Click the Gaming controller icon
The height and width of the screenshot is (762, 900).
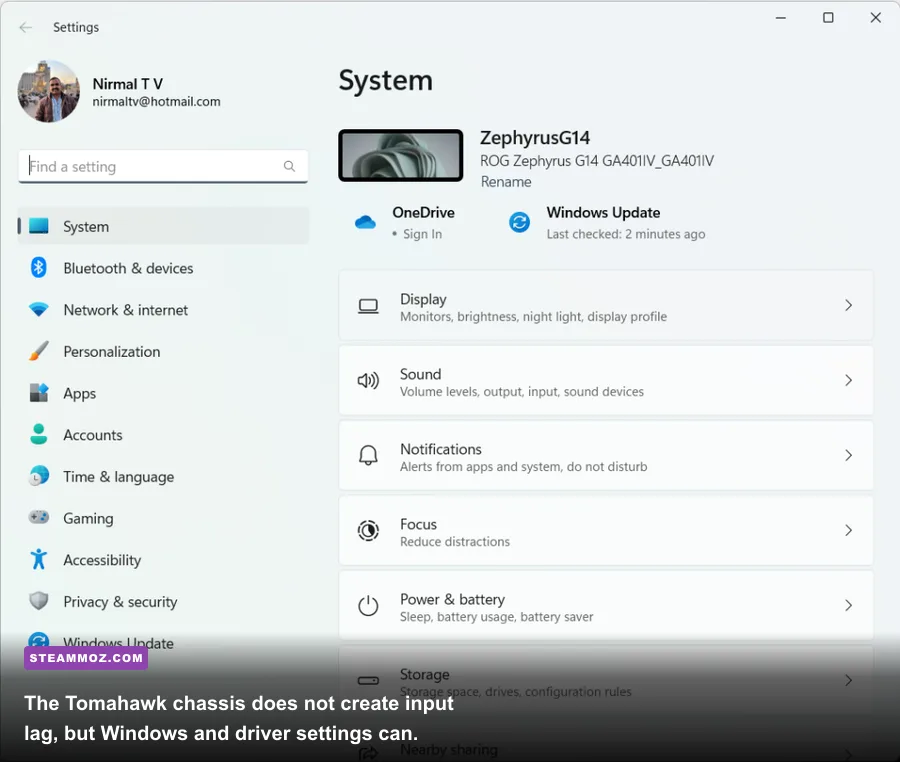(x=39, y=518)
